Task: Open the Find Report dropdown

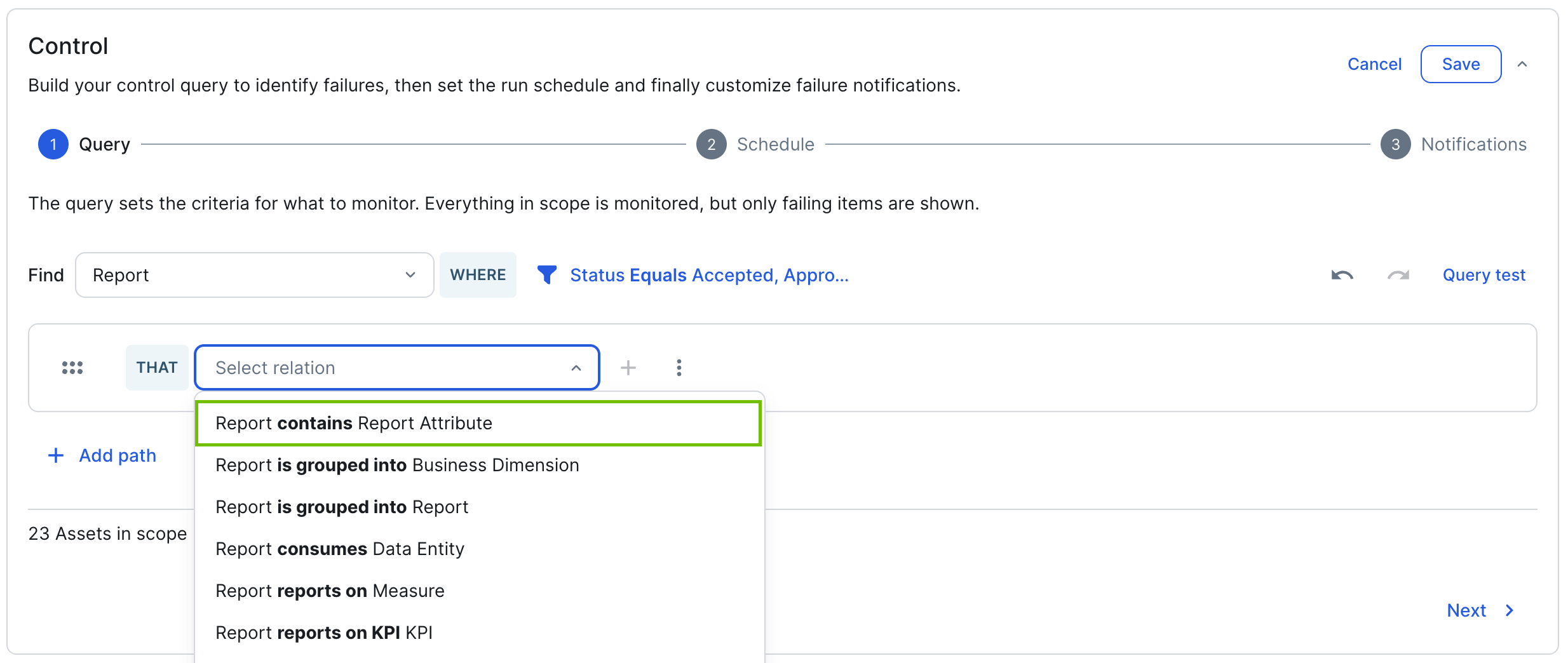Action: point(255,275)
